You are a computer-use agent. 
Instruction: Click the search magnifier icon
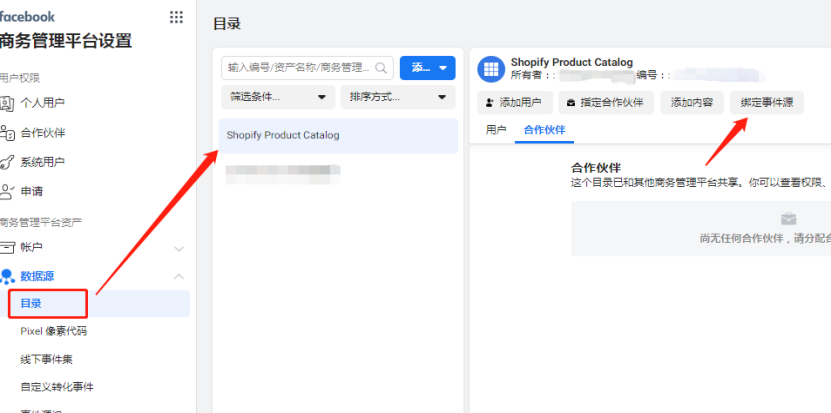point(381,68)
